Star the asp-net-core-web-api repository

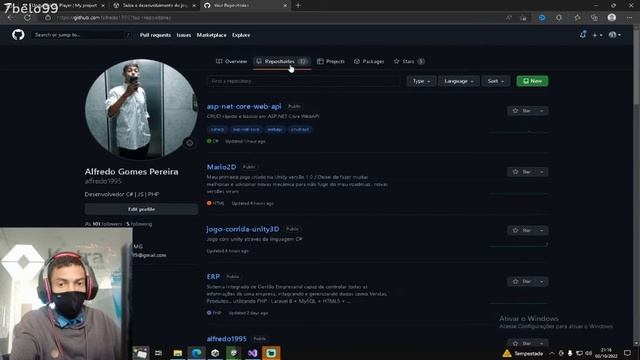tap(522, 111)
